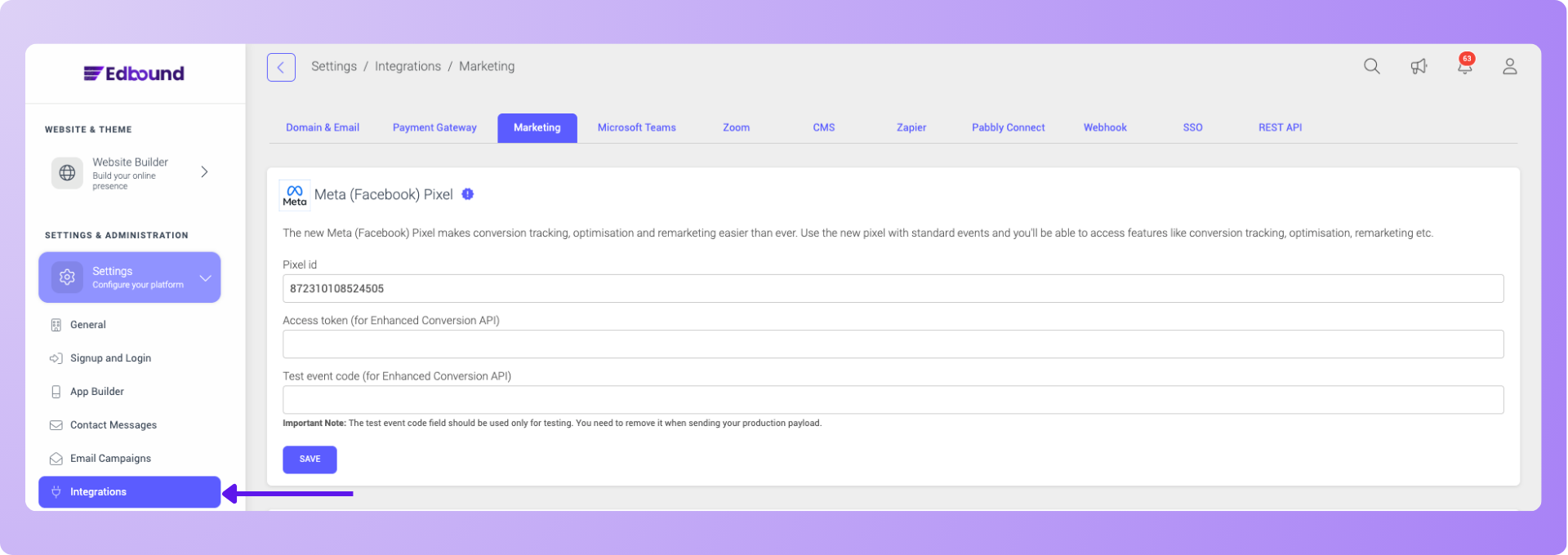The image size is (1568, 555).
Task: Click the Meta Pixel info icon
Action: pyautogui.click(x=467, y=194)
